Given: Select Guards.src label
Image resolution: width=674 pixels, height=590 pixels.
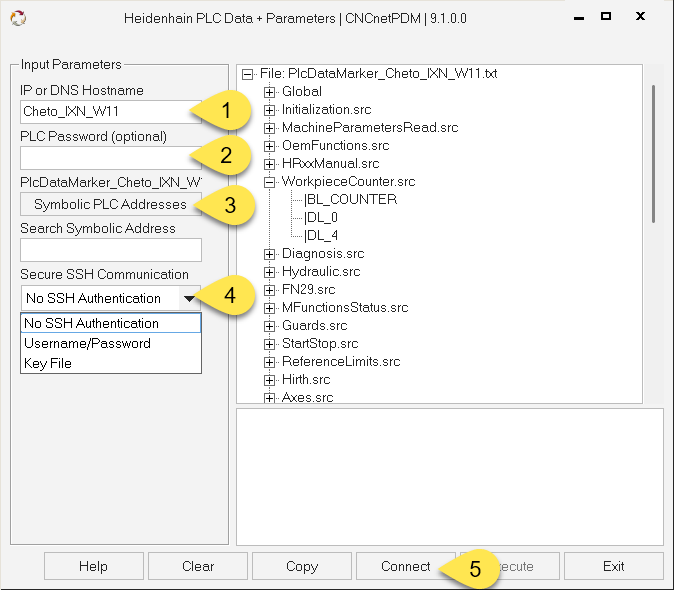Looking at the screenshot, I should pyautogui.click(x=315, y=326).
